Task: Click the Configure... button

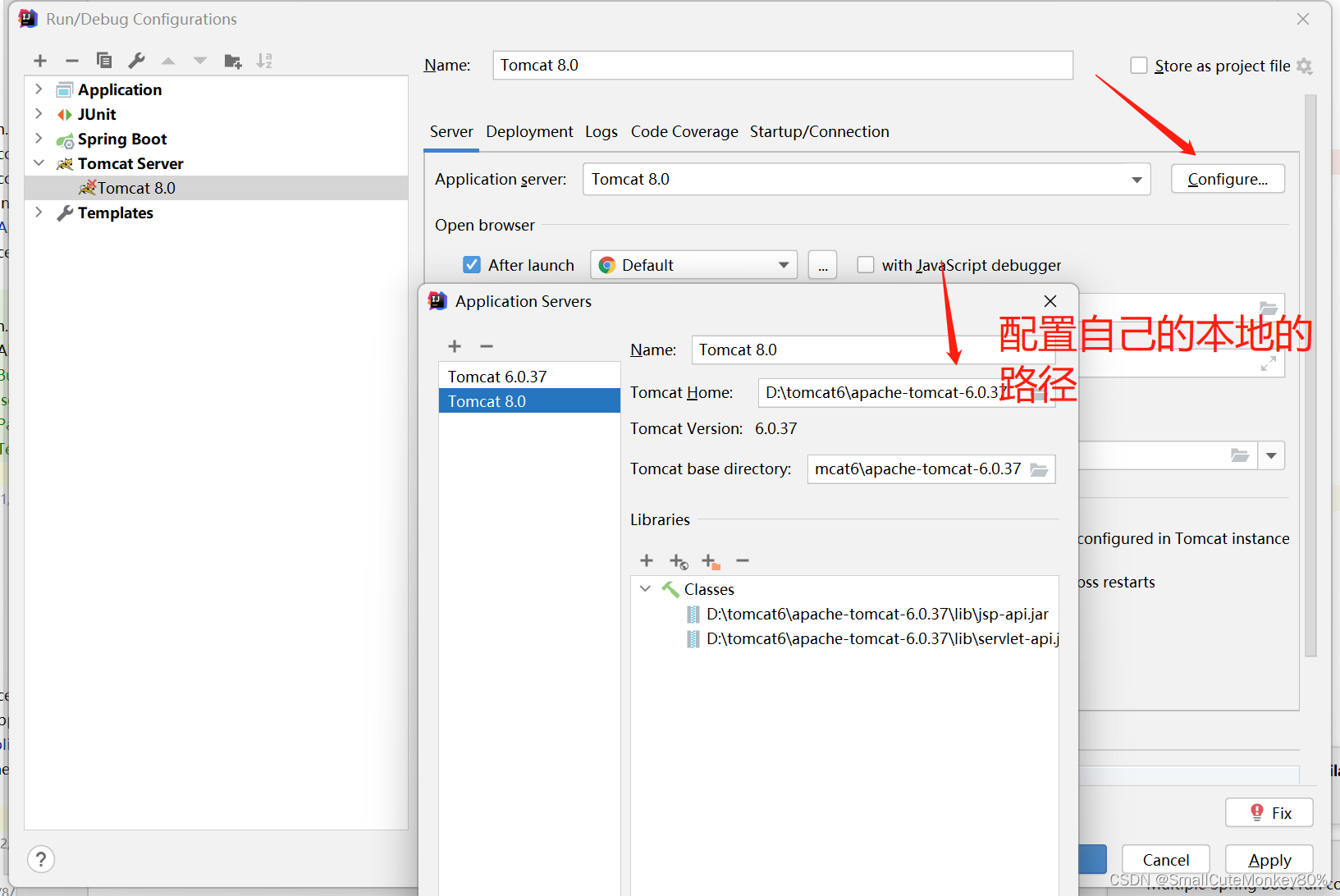Action: pyautogui.click(x=1228, y=179)
